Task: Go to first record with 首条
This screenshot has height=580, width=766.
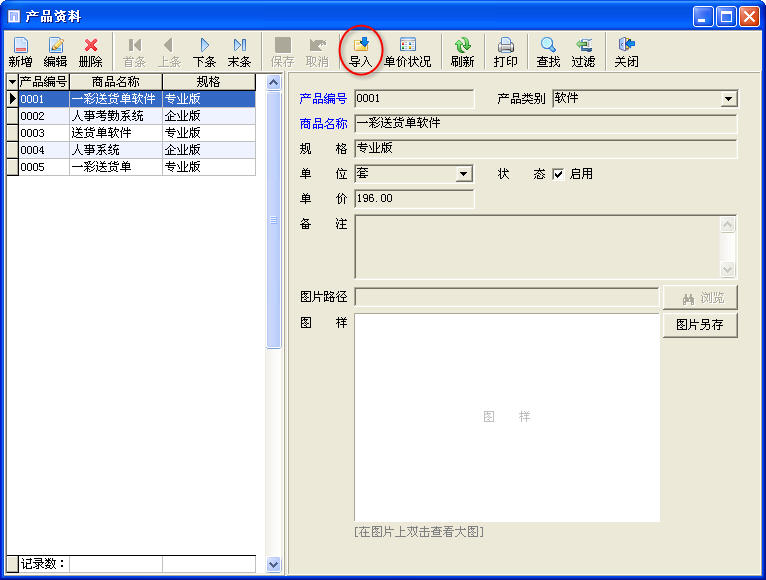Action: (x=134, y=52)
